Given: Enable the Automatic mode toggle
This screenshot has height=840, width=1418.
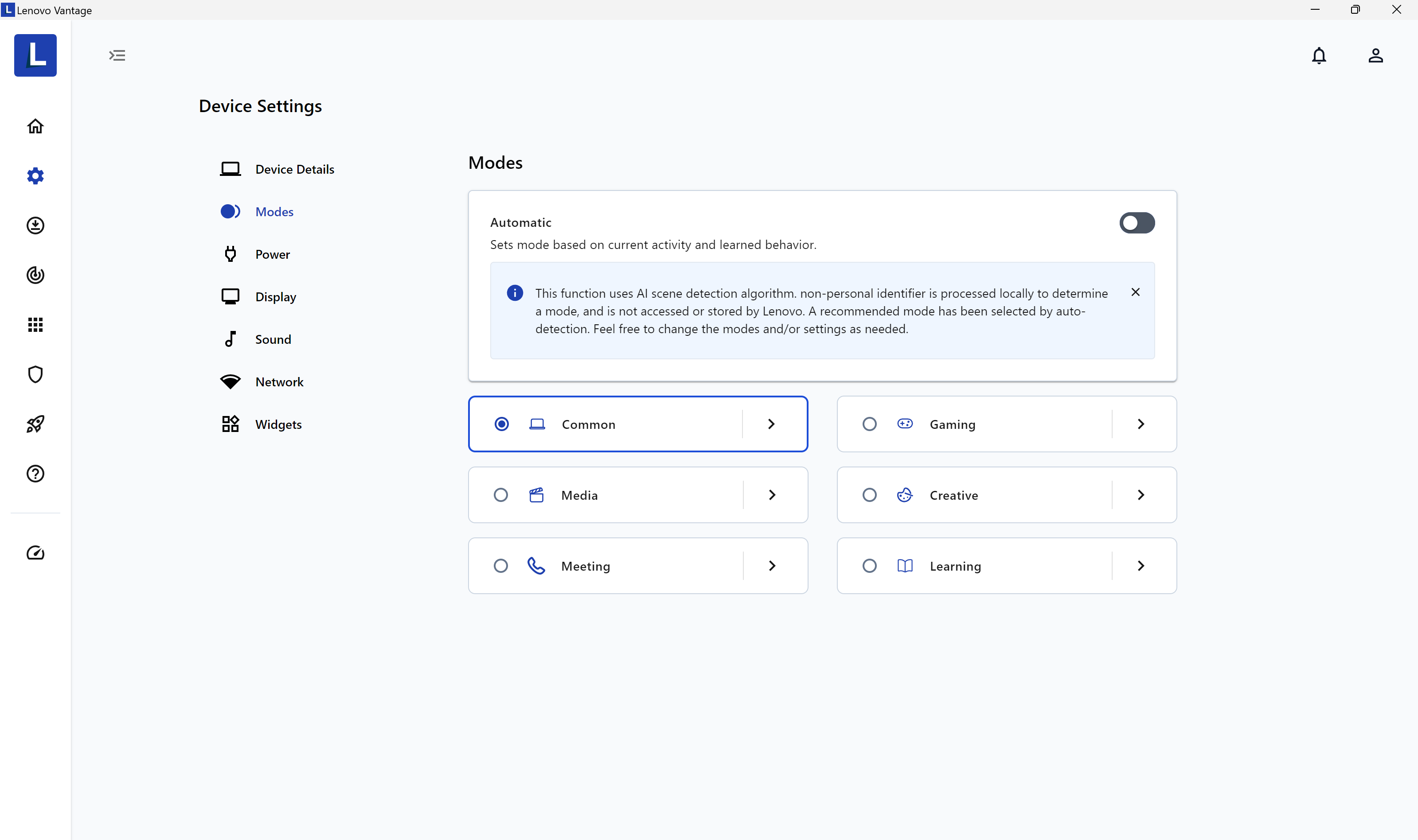Looking at the screenshot, I should coord(1137,222).
